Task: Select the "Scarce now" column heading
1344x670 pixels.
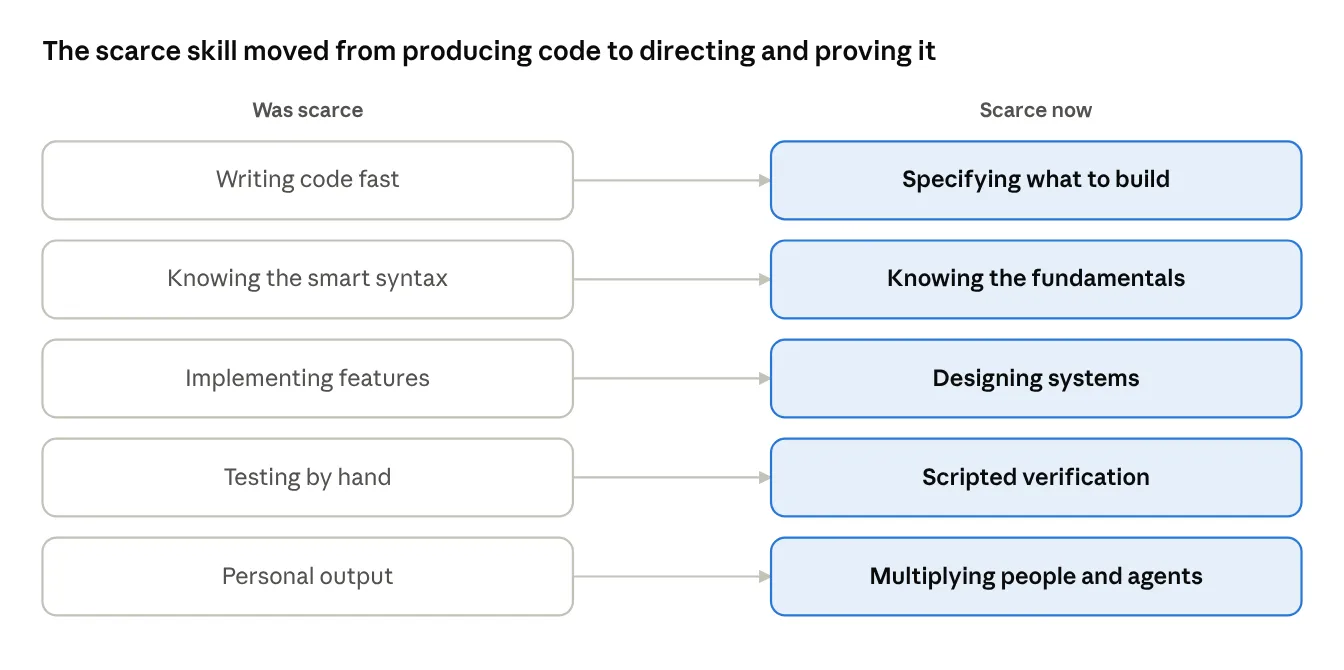Action: click(1036, 110)
